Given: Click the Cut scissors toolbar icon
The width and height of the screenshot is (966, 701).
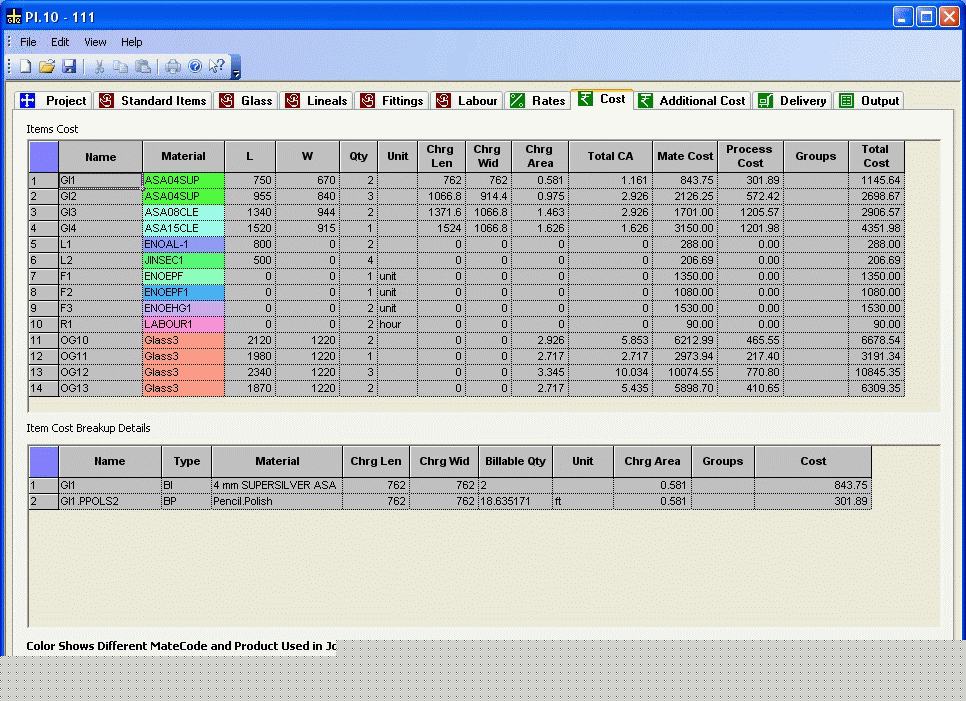Looking at the screenshot, I should pyautogui.click(x=99, y=67).
